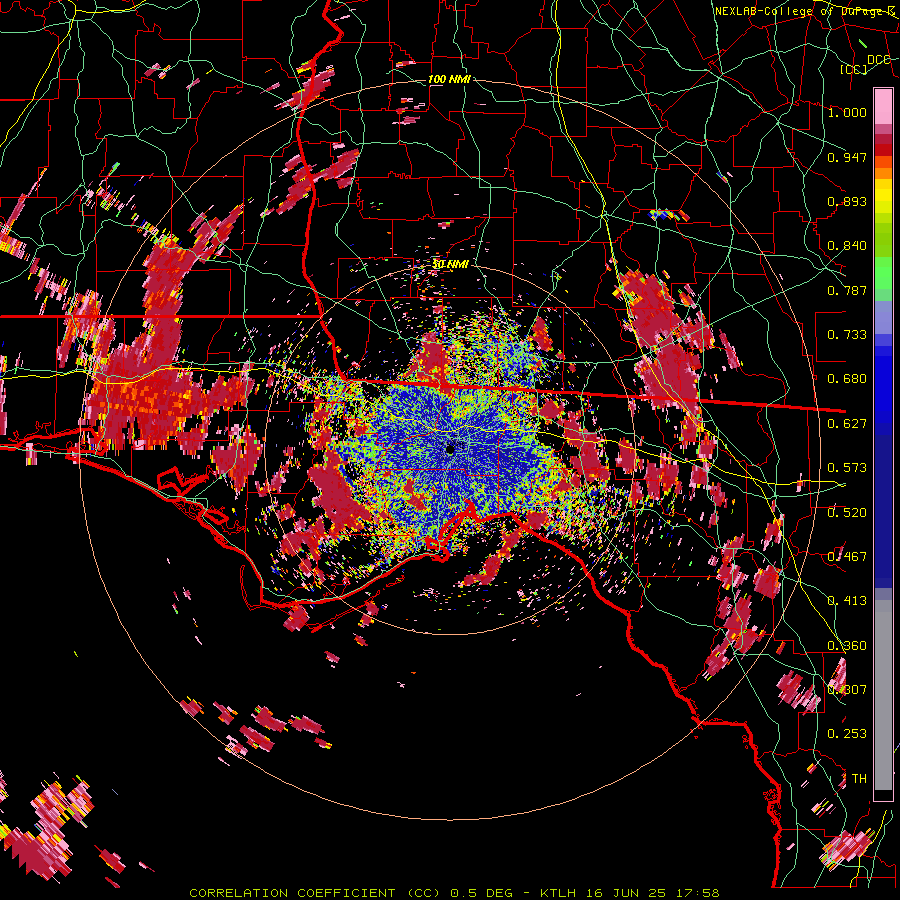The height and width of the screenshot is (900, 900).
Task: Click the 0.787 scale value
Action: point(847,290)
